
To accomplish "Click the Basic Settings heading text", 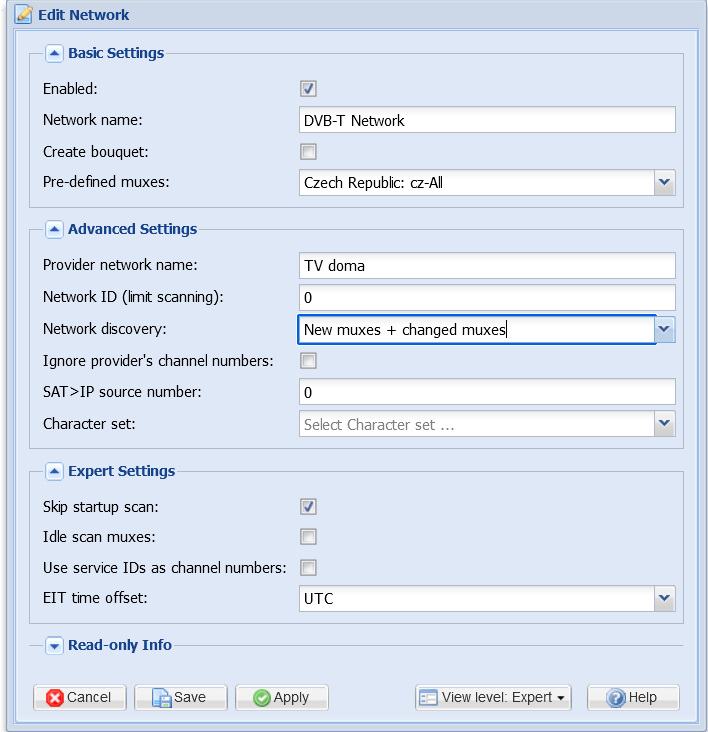I will tap(116, 53).
